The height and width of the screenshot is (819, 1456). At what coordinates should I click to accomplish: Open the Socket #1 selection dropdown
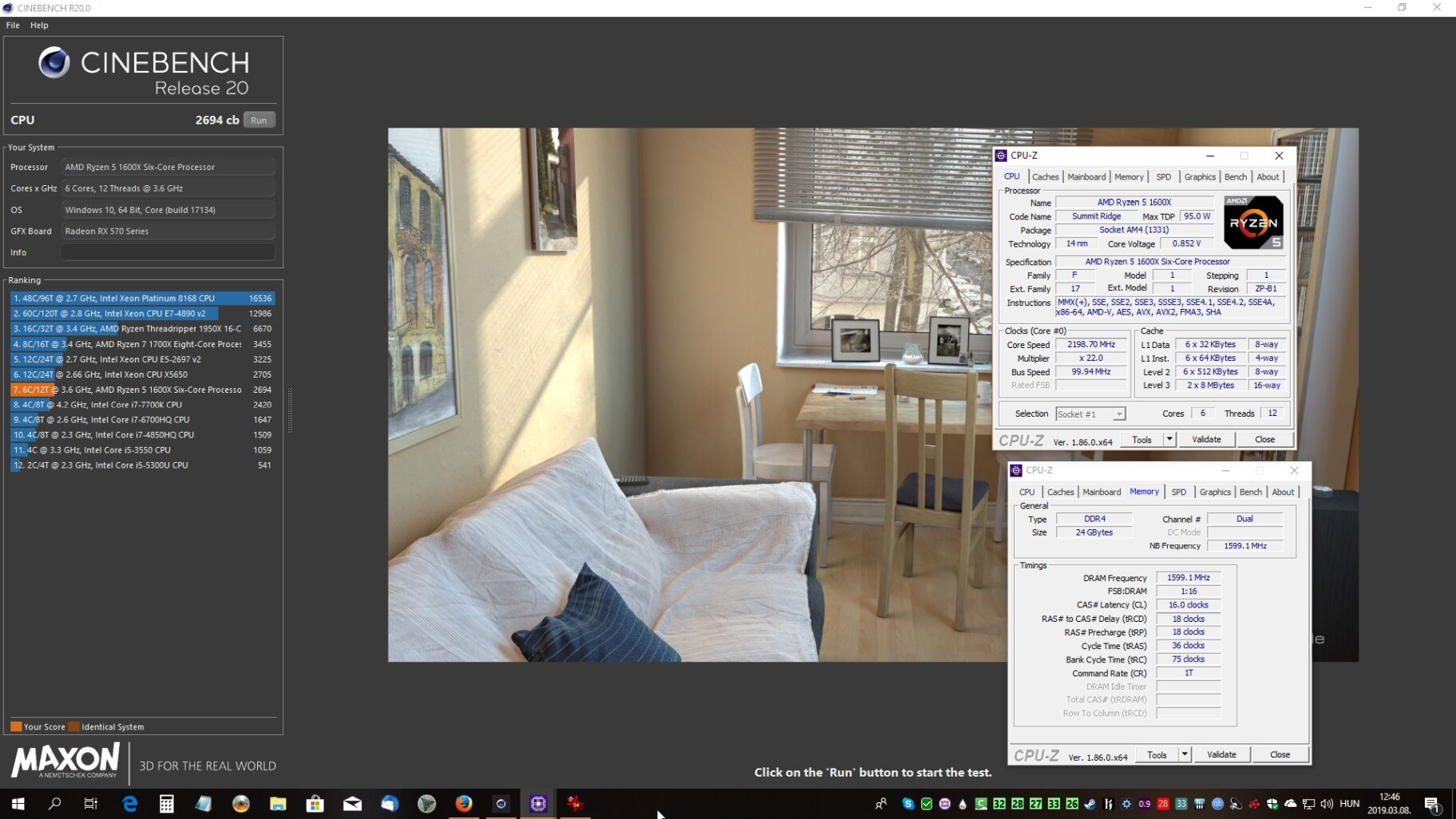[x=1090, y=413]
